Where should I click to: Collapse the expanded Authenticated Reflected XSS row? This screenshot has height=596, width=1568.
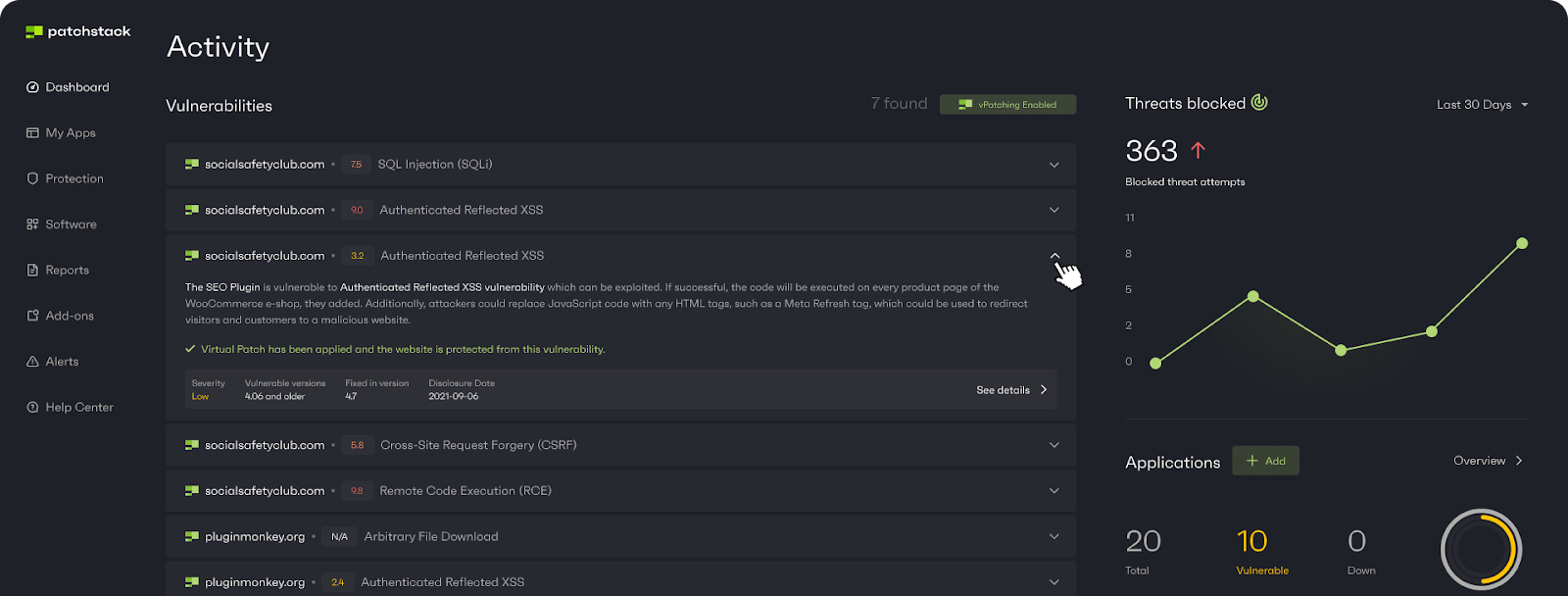coord(1054,256)
